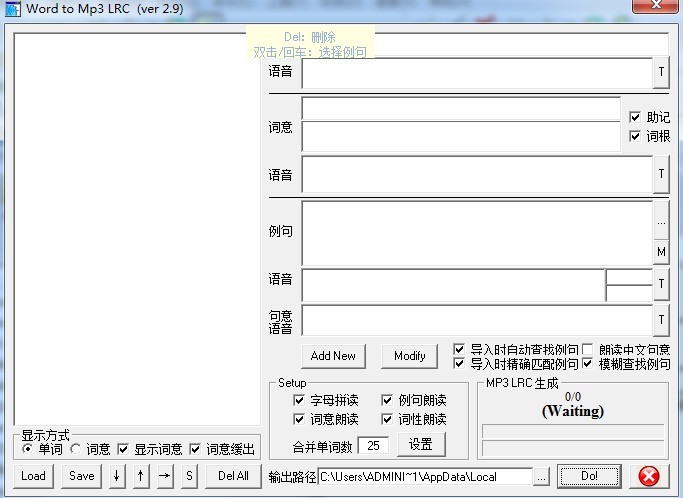Click the S button beside arrows
This screenshot has height=498, width=683.
pos(188,476)
